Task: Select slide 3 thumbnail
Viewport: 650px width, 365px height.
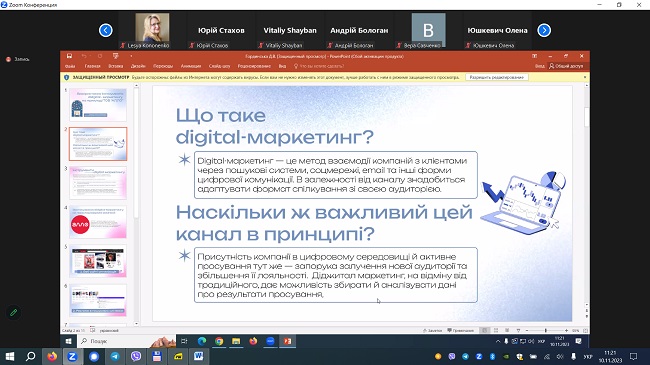Action: click(98, 183)
